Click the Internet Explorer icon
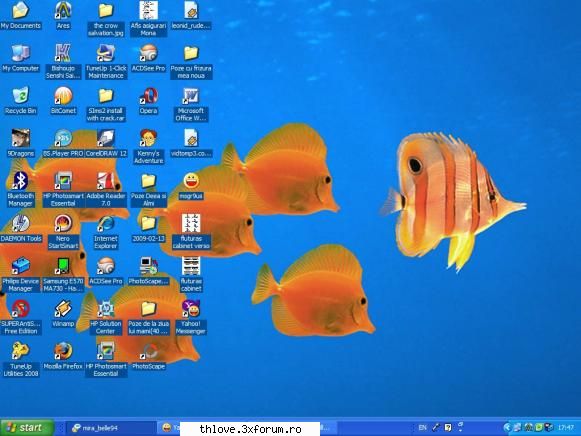This screenshot has width=581, height=436. pyautogui.click(x=106, y=232)
